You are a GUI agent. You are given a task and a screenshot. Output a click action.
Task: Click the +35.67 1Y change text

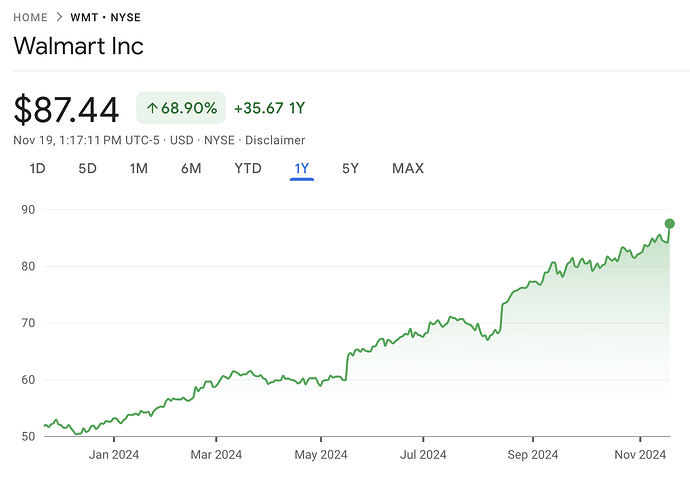[269, 108]
